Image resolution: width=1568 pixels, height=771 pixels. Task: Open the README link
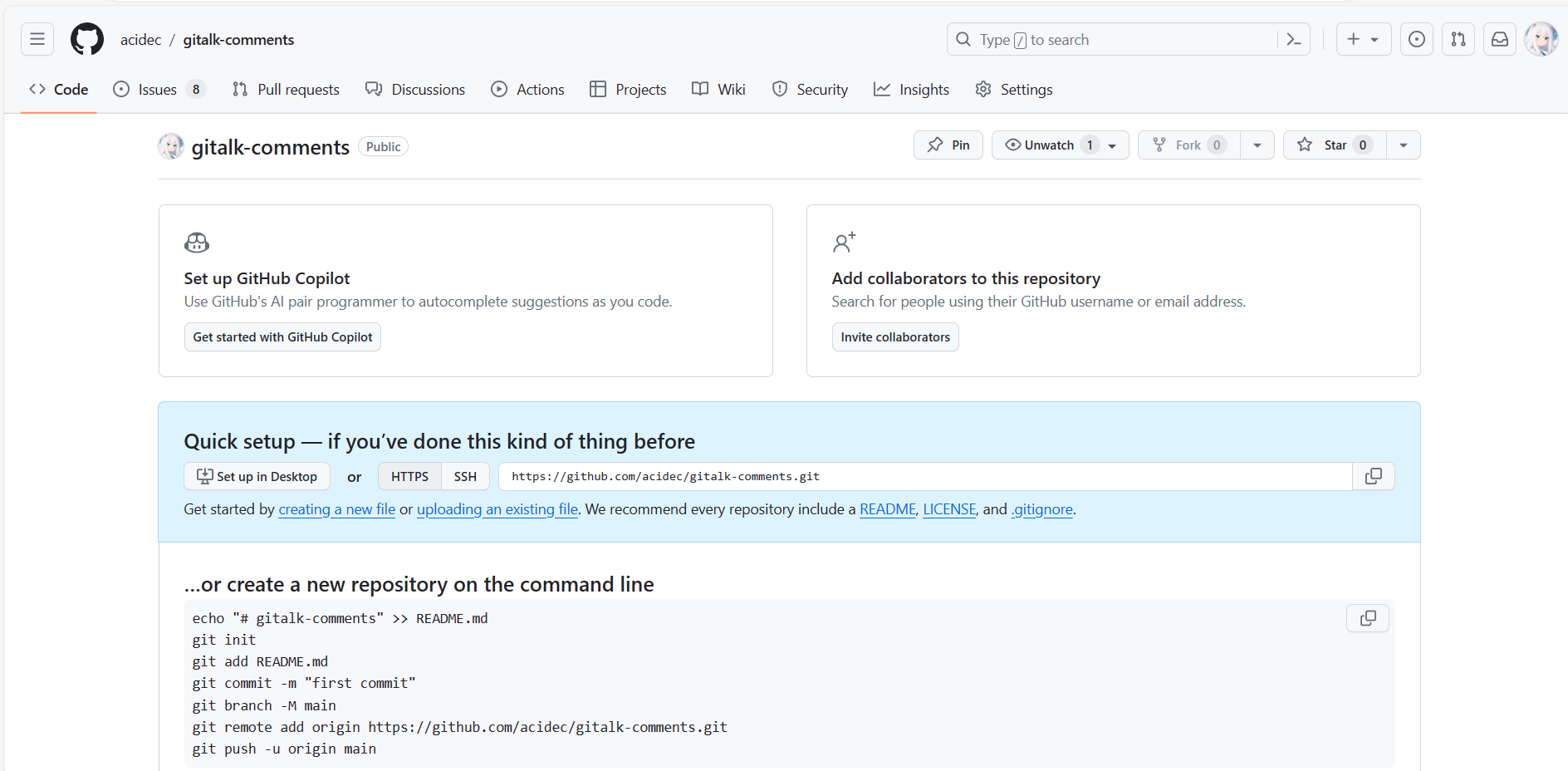pyautogui.click(x=888, y=509)
